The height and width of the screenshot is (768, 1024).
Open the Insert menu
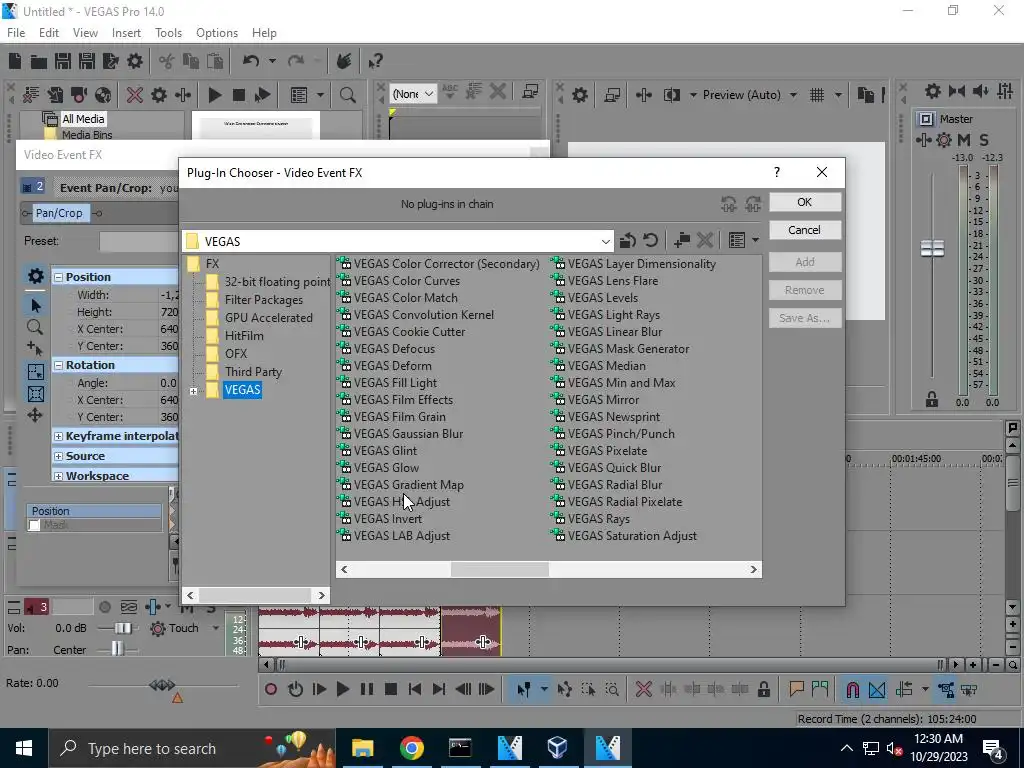tap(126, 33)
